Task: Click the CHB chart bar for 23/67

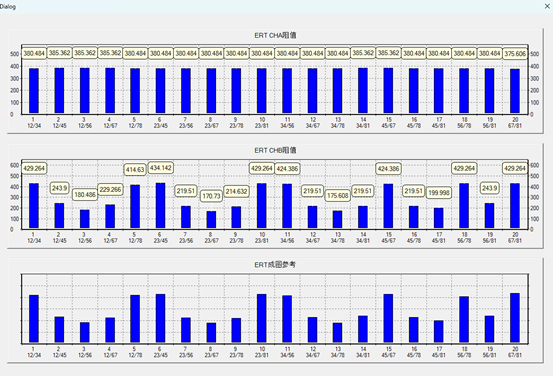Action: [x=211, y=220]
